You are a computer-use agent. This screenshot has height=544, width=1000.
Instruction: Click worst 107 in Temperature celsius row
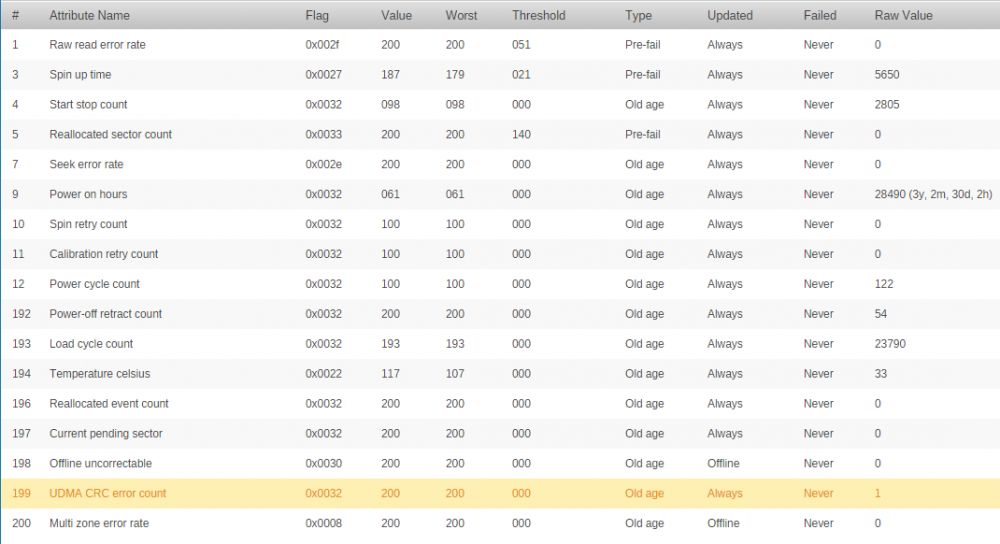(x=455, y=374)
